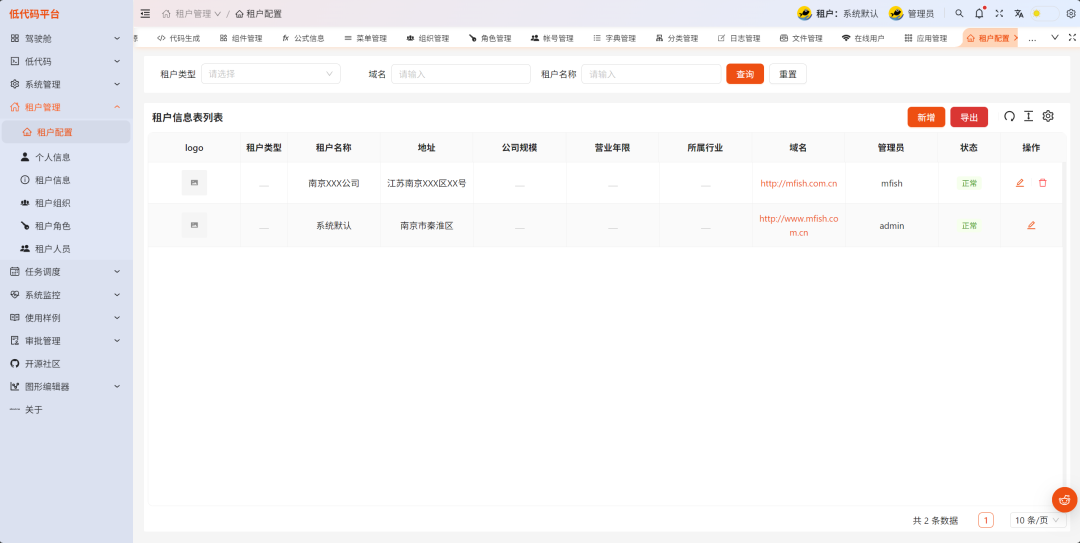Open 租户信息 sidebar item

pyautogui.click(x=66, y=180)
